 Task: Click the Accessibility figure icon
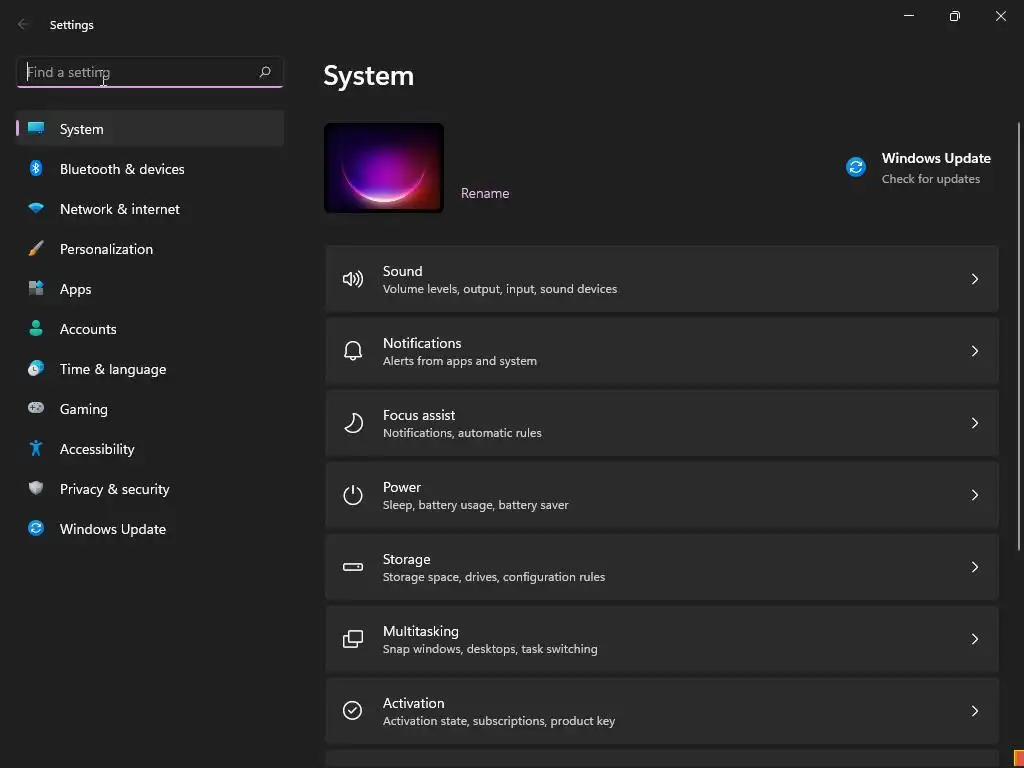36,449
